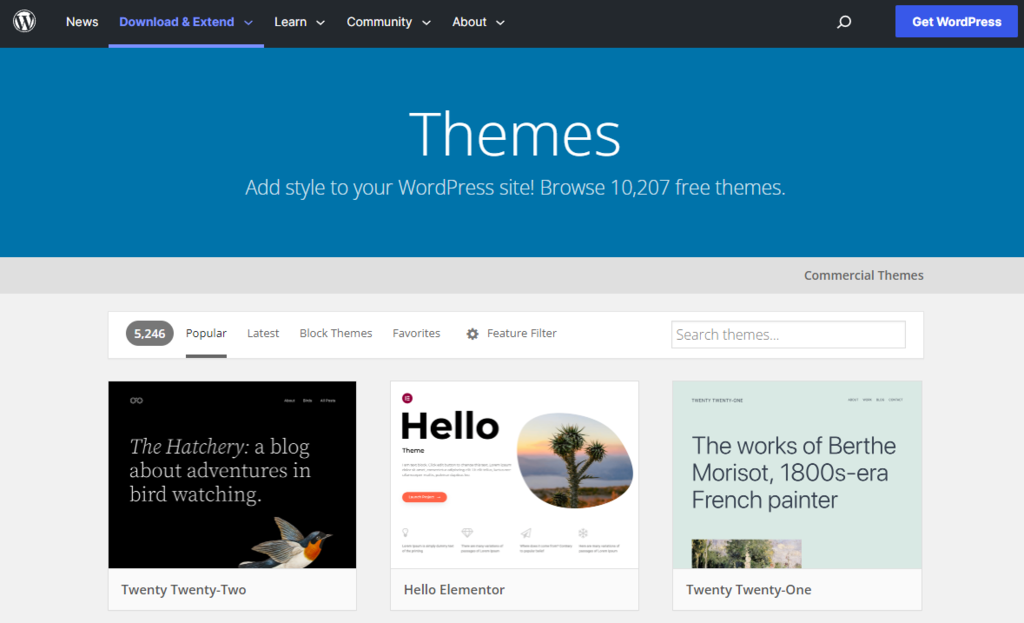Expand the Download & Extend dropdown

point(185,21)
